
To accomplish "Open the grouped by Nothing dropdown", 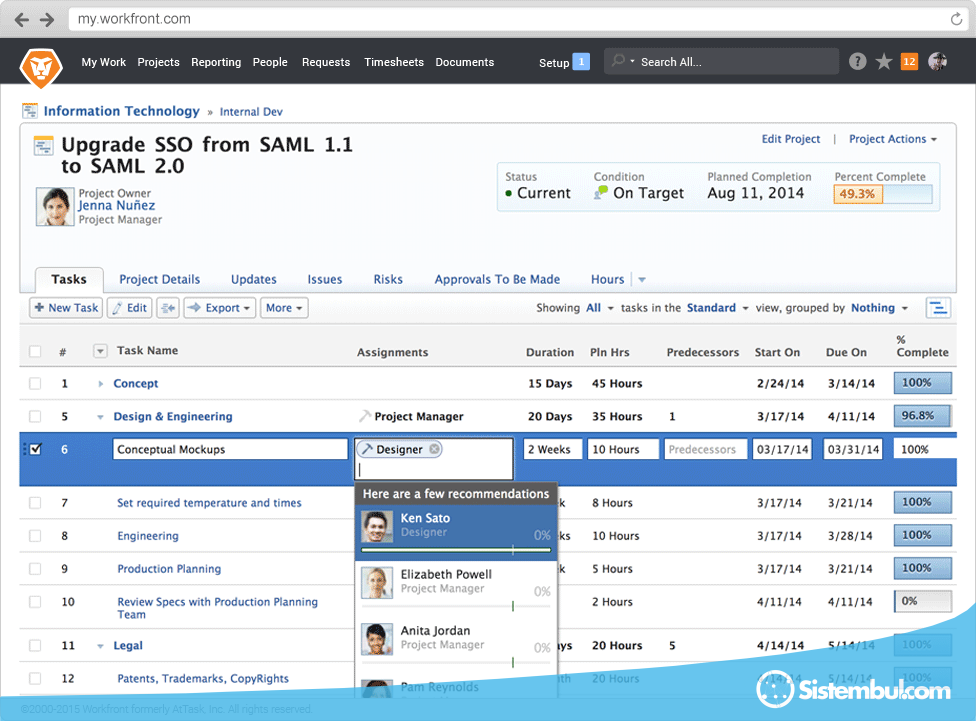I will point(879,308).
